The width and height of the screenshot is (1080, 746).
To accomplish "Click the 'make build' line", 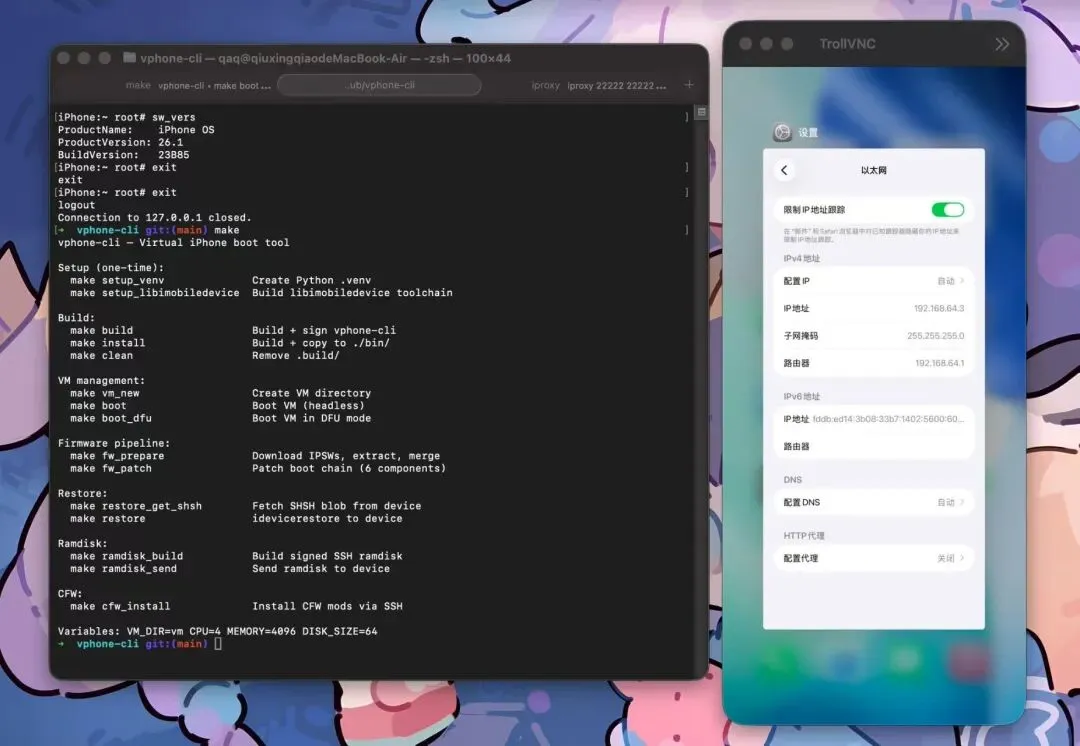I will (233, 331).
